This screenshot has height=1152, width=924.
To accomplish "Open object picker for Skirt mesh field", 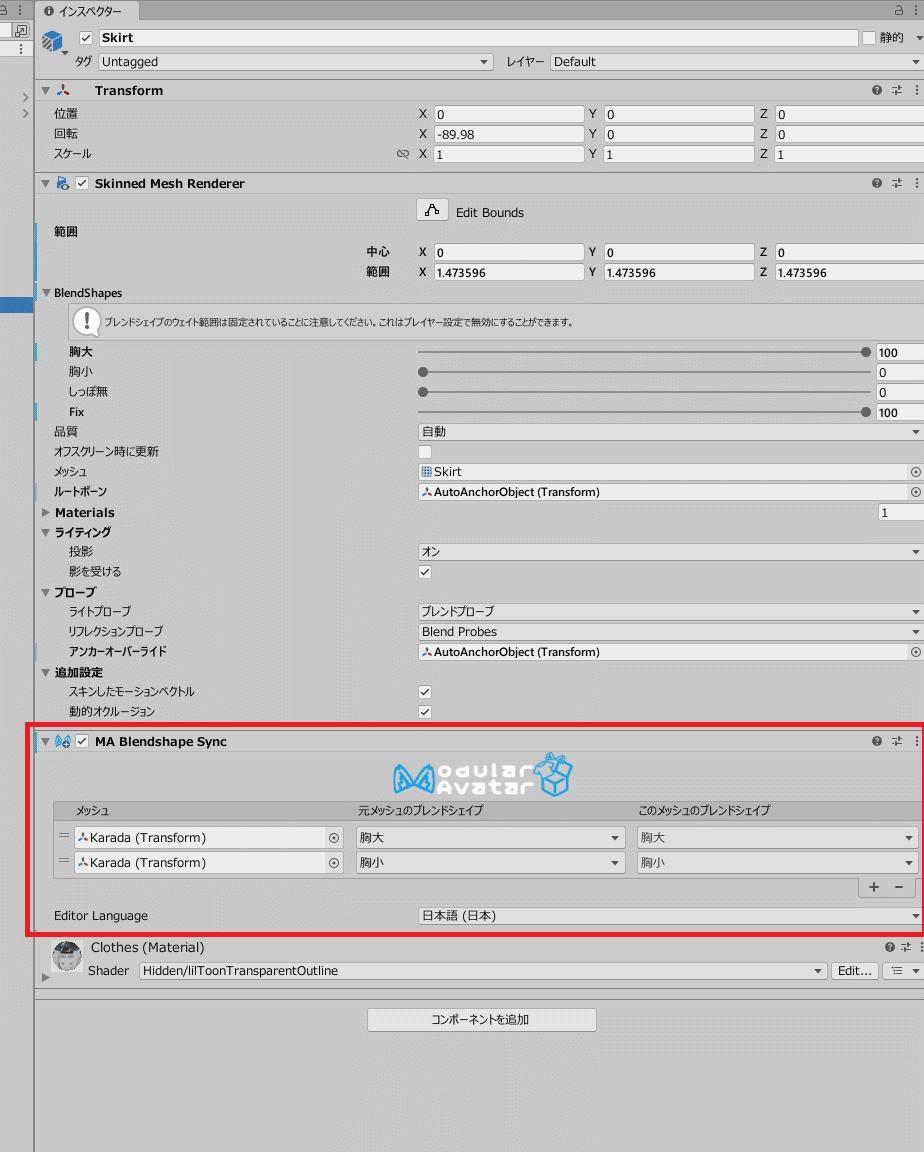I will tap(915, 472).
